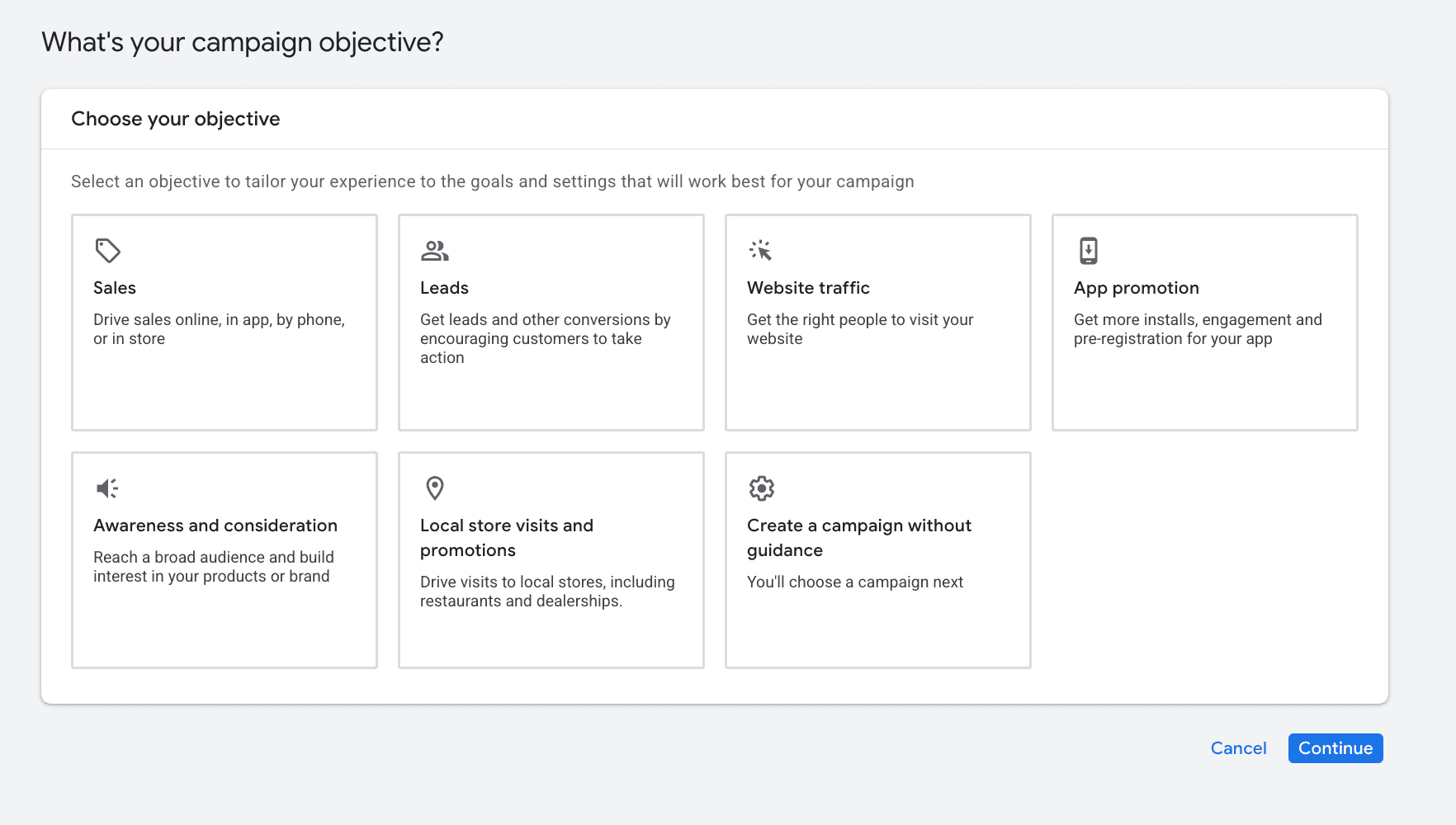This screenshot has height=825, width=1456.
Task: Click the gear icon for campaign without guidance
Action: [x=761, y=488]
